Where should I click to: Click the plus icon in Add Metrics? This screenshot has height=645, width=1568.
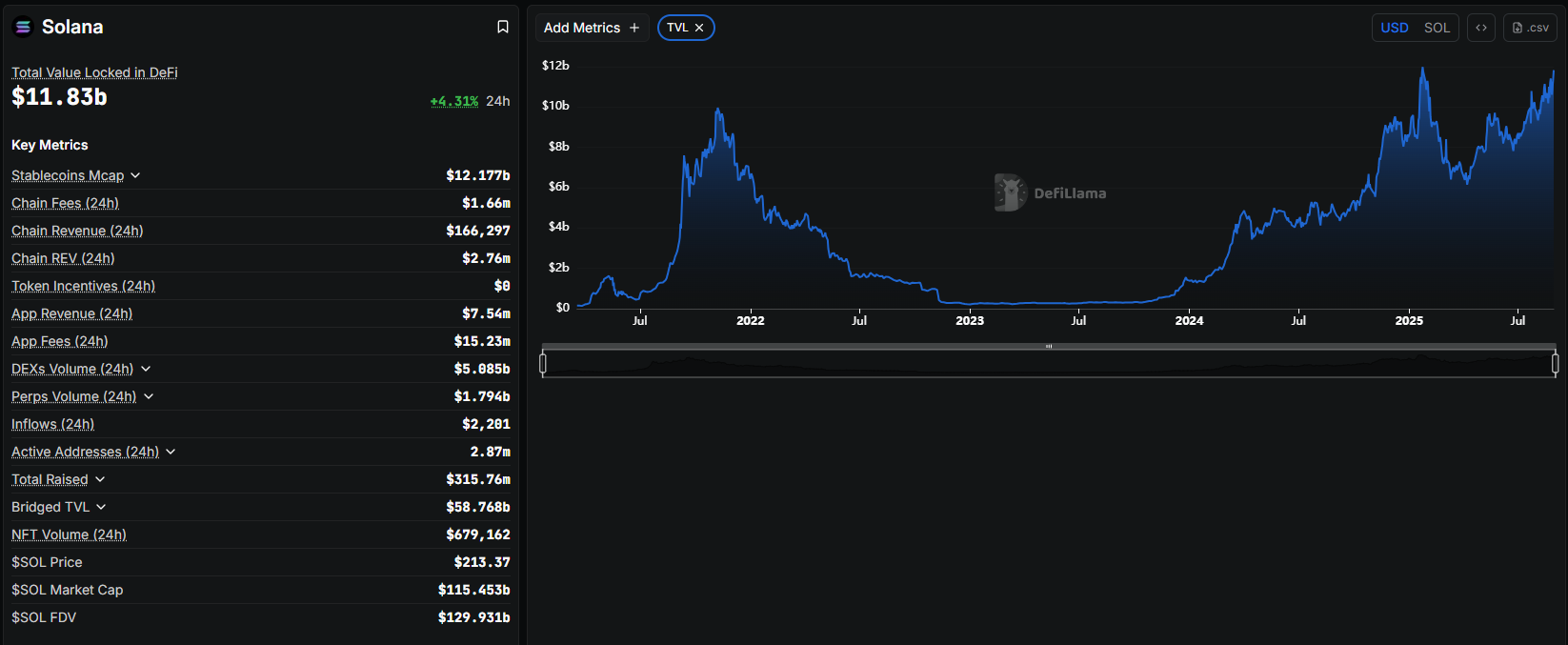pyautogui.click(x=634, y=28)
